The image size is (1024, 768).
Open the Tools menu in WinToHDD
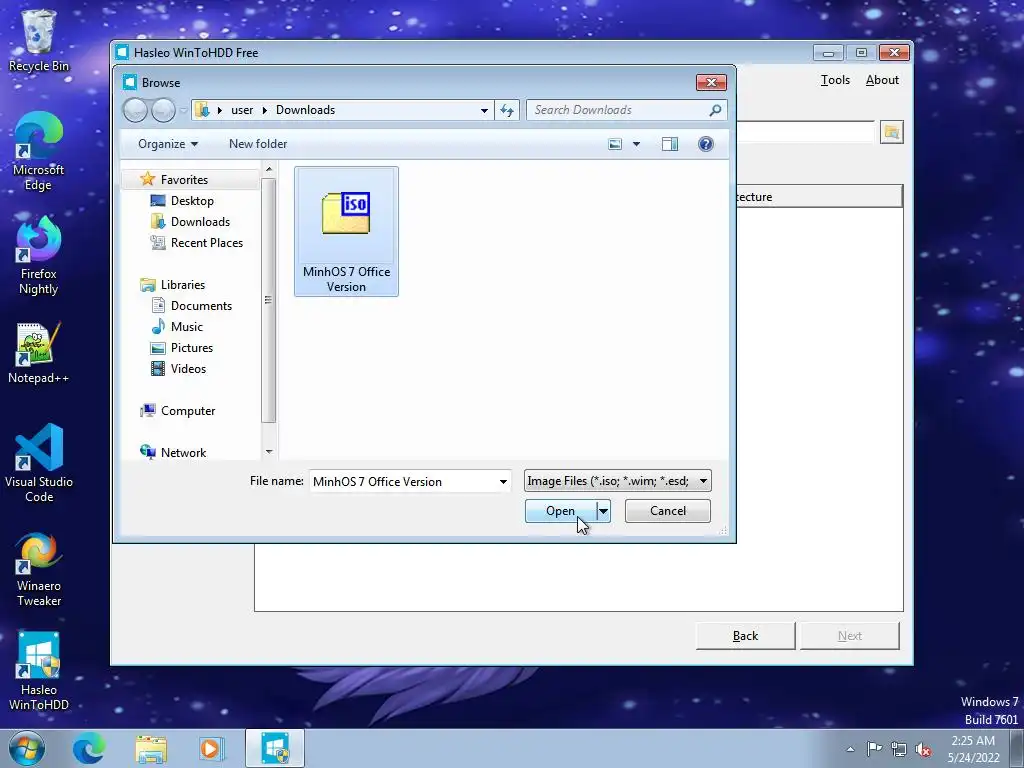point(835,80)
